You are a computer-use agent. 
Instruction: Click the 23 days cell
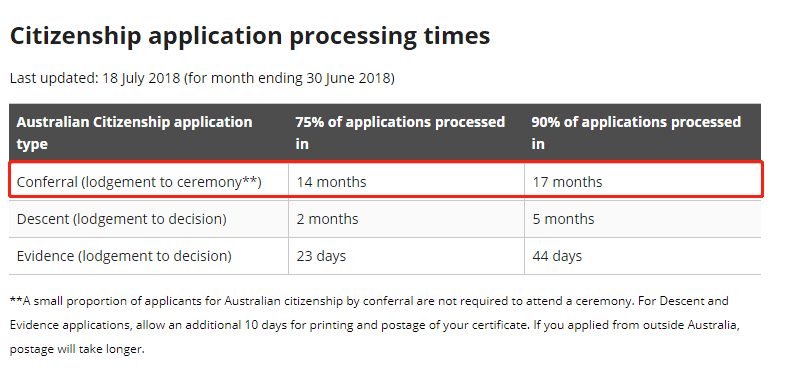(406, 256)
